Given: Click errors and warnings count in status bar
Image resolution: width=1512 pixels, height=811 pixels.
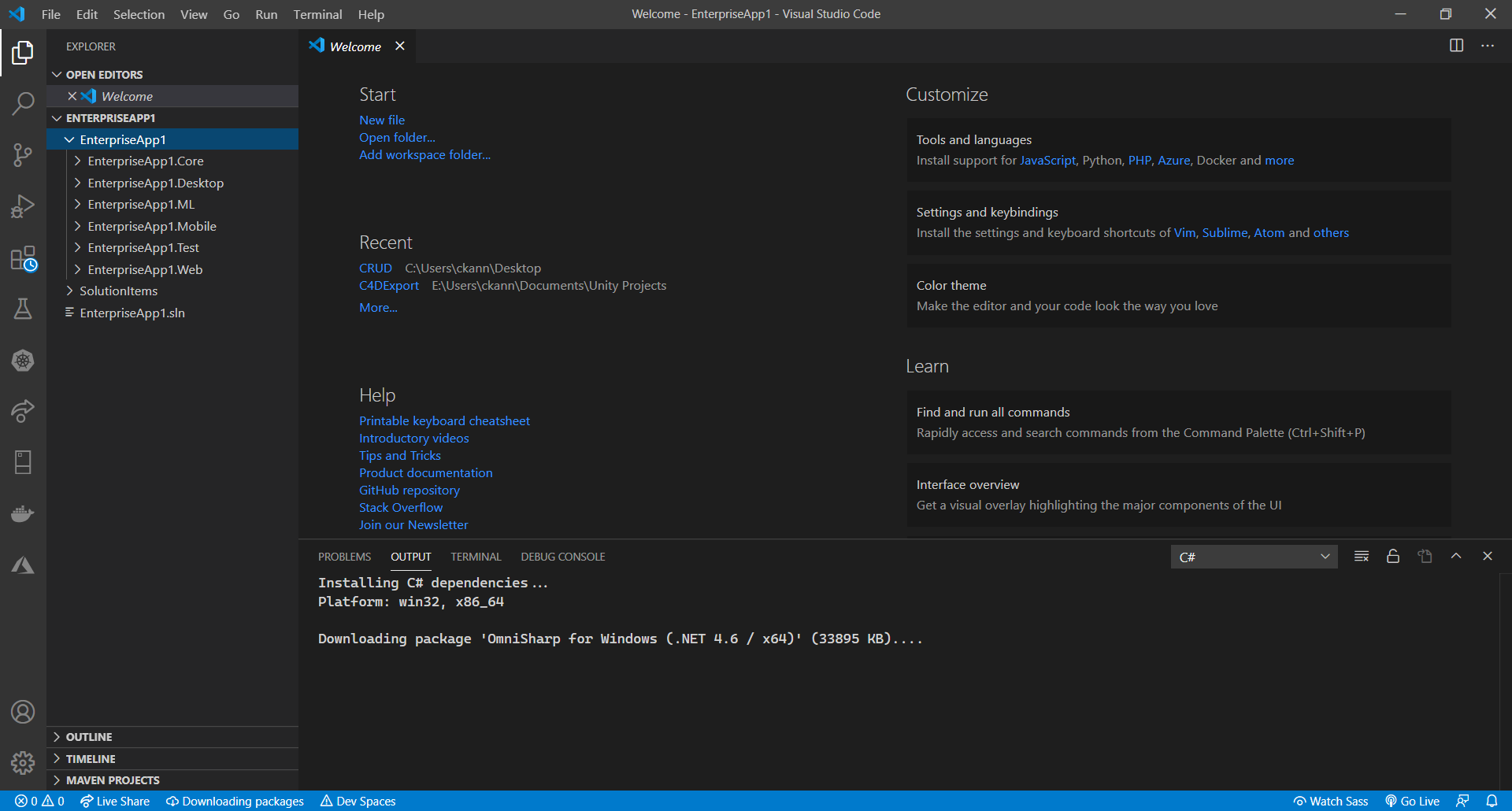Looking at the screenshot, I should [x=39, y=801].
